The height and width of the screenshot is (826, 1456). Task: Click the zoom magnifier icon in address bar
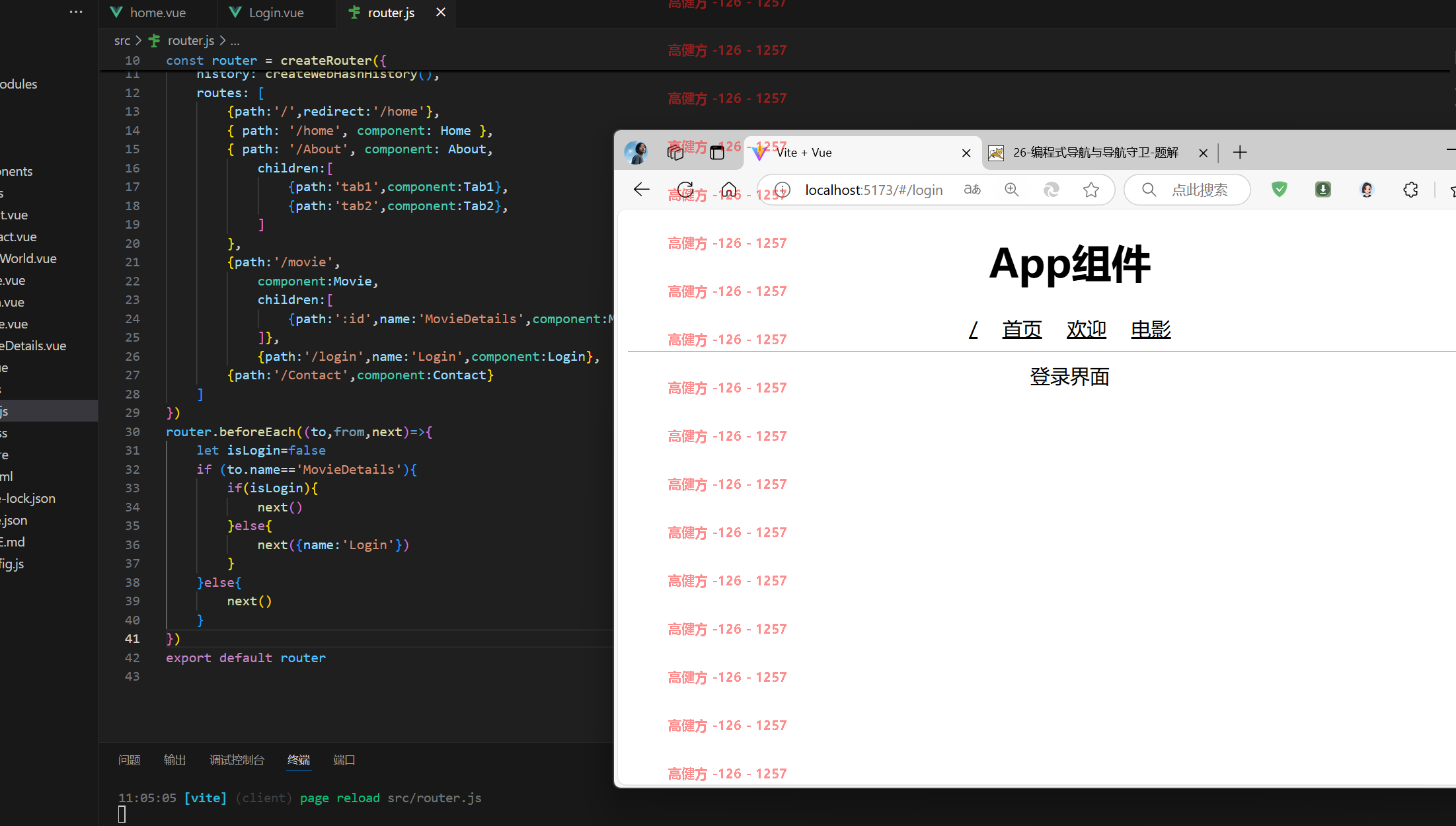click(1011, 190)
